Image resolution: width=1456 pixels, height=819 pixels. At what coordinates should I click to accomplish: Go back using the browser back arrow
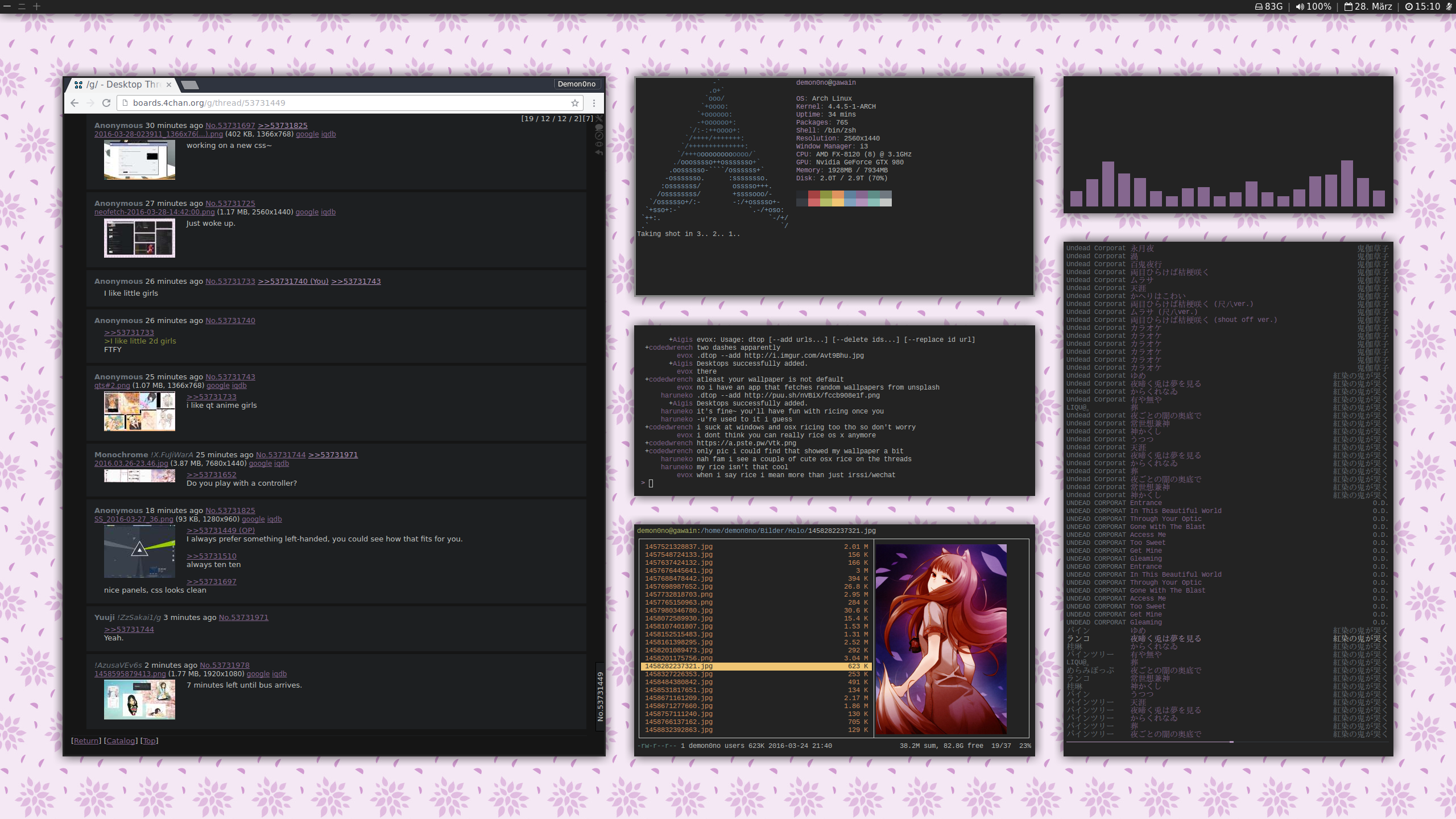point(75,103)
